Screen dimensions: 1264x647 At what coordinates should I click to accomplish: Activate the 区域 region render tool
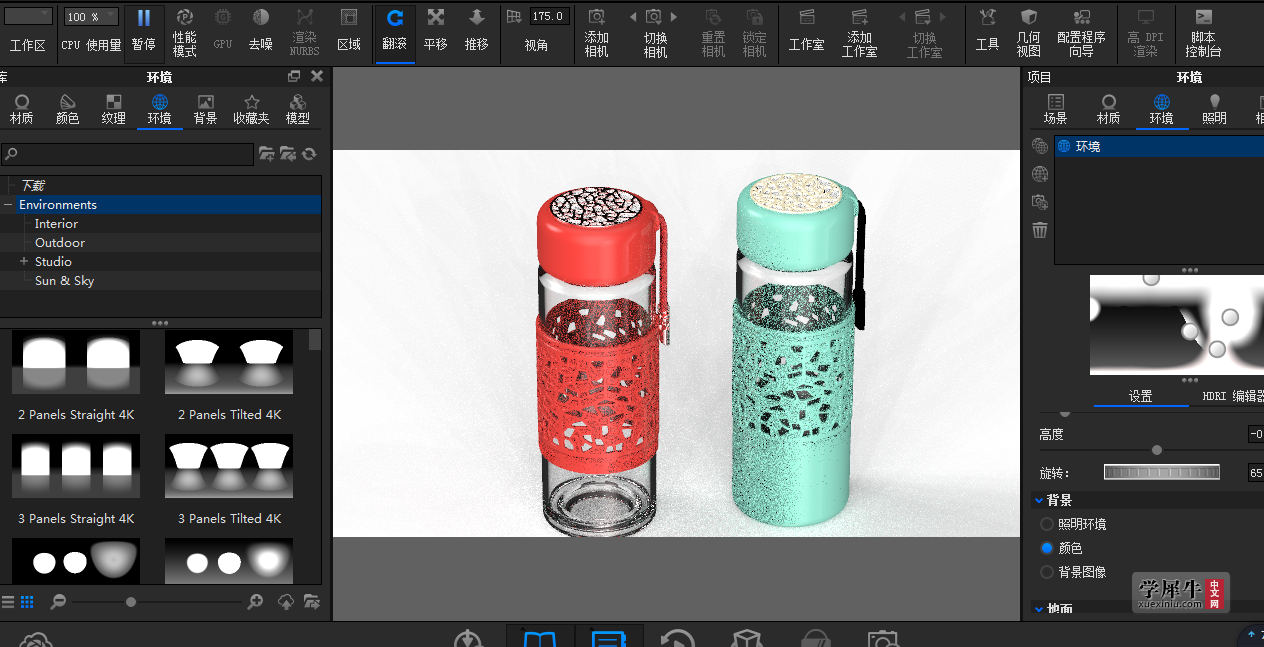click(349, 30)
